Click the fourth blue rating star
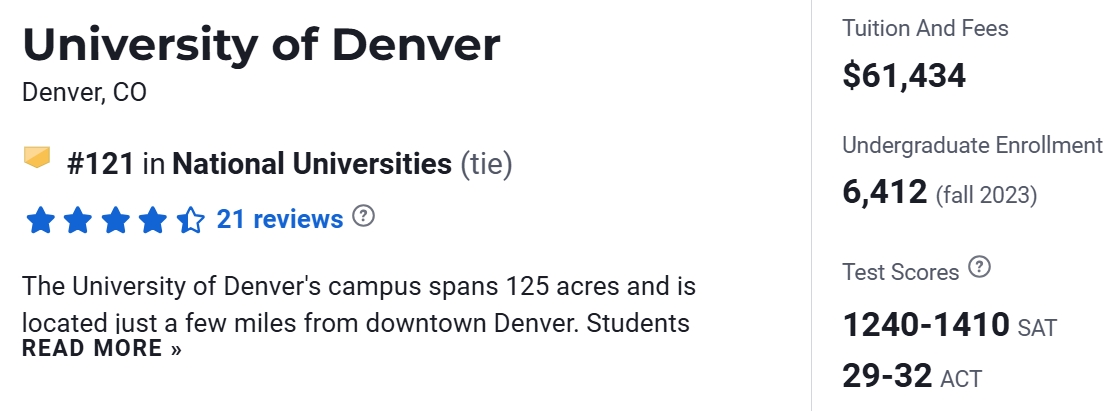 point(152,219)
